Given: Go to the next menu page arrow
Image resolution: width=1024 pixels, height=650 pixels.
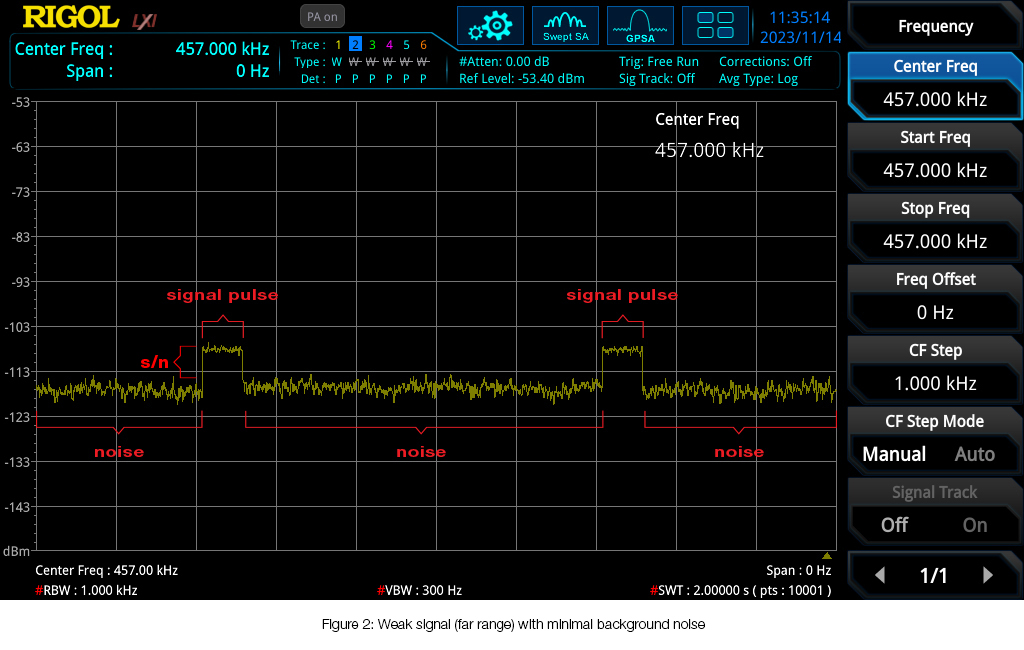Looking at the screenshot, I should 987,575.
